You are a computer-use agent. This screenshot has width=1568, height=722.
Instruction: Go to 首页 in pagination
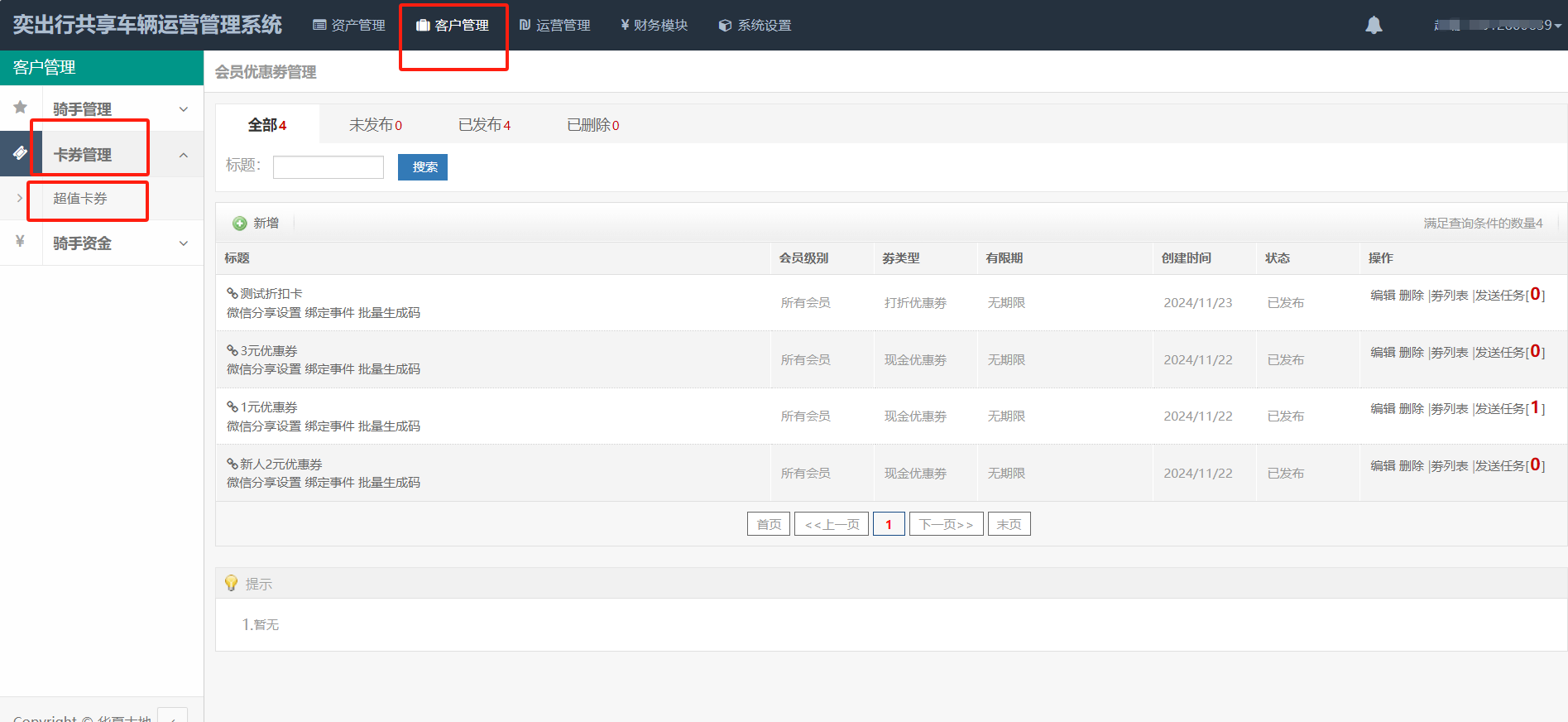(769, 524)
